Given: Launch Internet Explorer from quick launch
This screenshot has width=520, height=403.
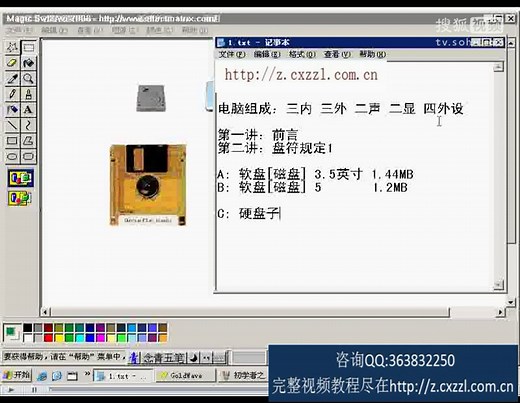Looking at the screenshot, I should (x=42, y=376).
